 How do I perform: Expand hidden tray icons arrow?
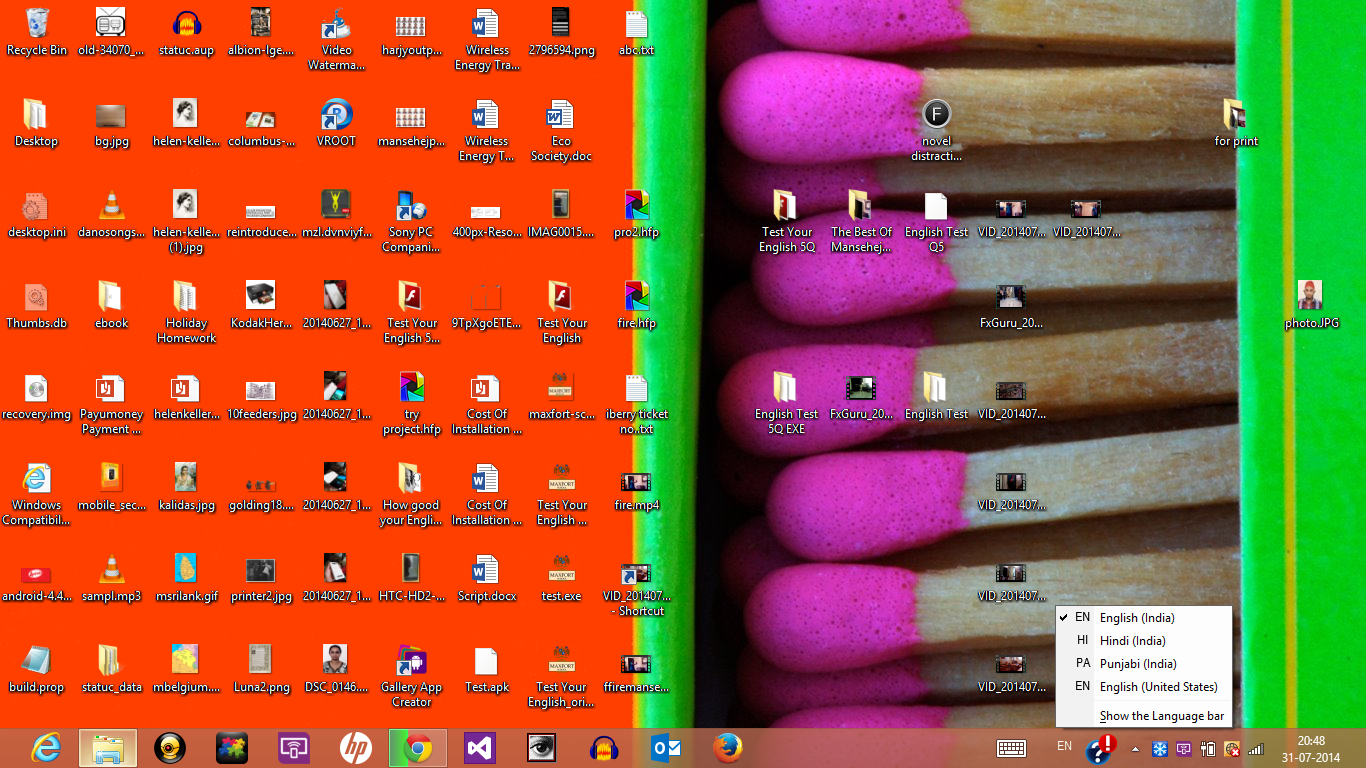(x=1135, y=749)
